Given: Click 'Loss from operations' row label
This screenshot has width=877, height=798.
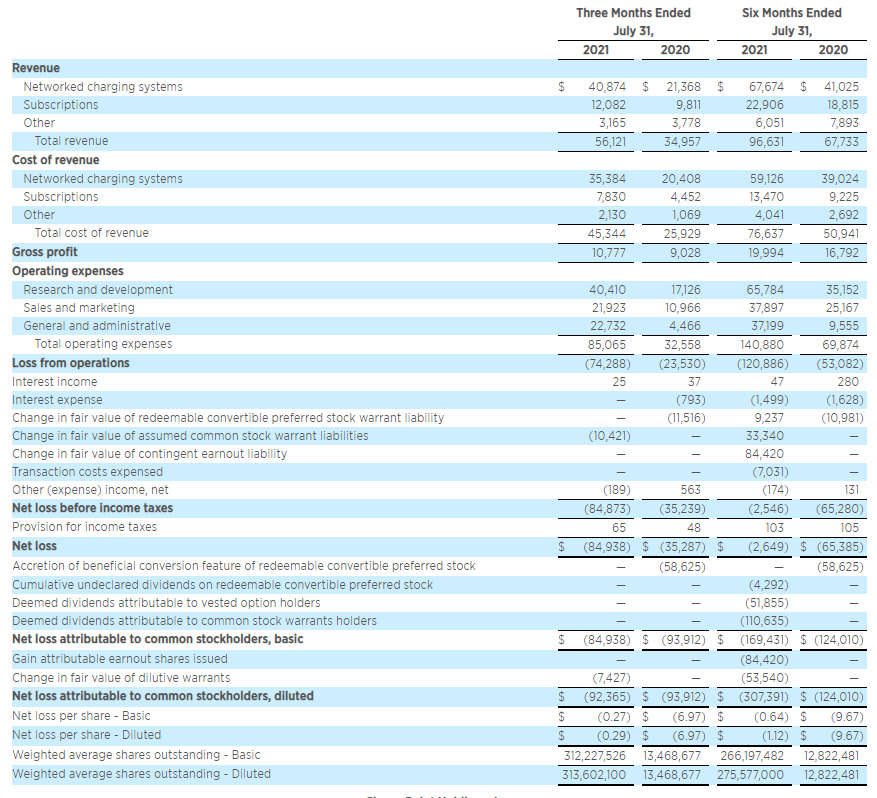Looking at the screenshot, I should point(70,363).
